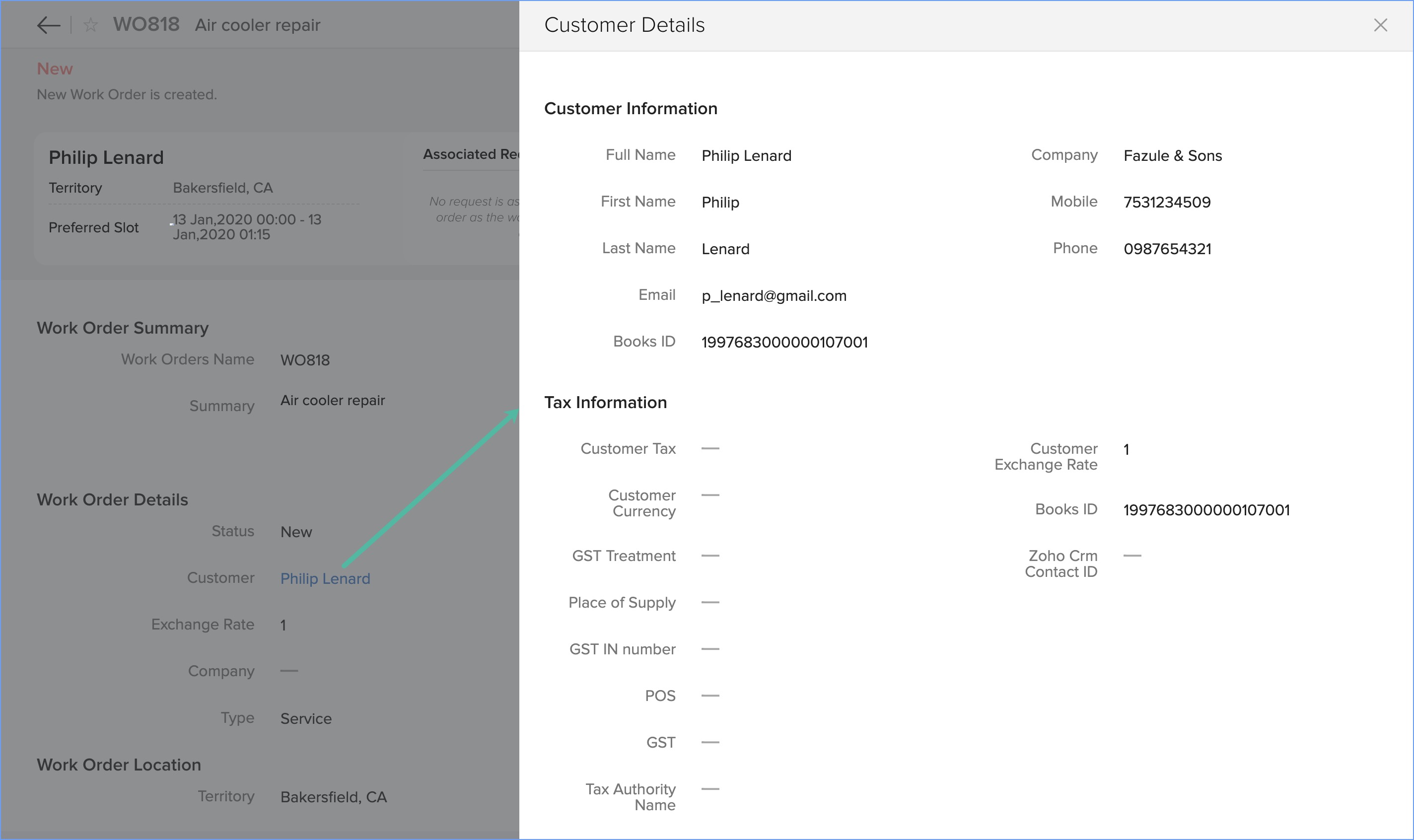Open the Philip Lenard customer link
Image resolution: width=1414 pixels, height=840 pixels.
click(325, 578)
